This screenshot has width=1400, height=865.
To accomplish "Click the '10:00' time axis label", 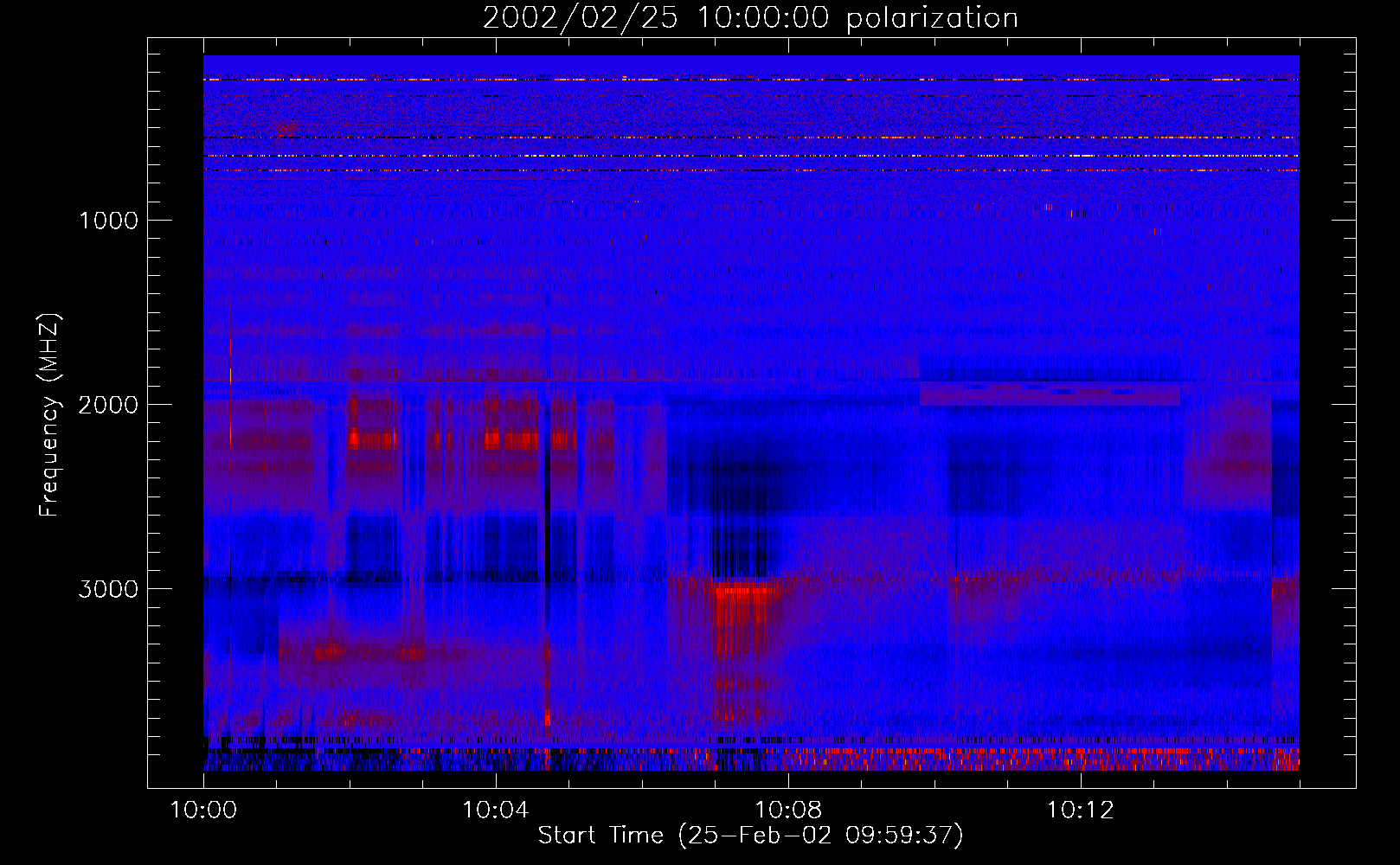I will (x=203, y=811).
